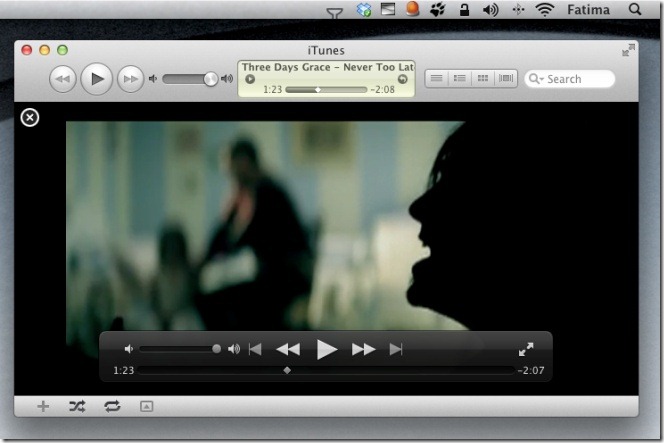Click the video overlay volume slider
This screenshot has width=664, height=443.
click(x=180, y=349)
